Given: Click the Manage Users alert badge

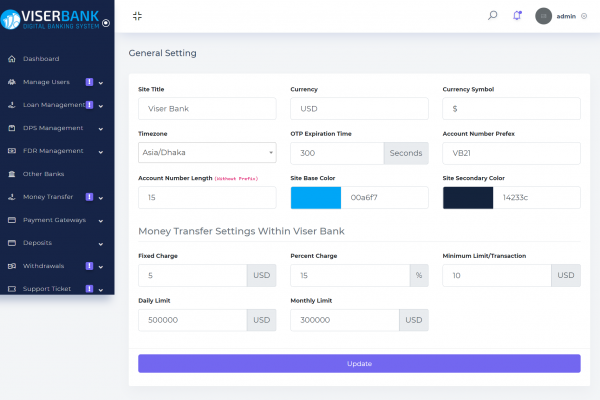Looking at the screenshot, I should pos(89,82).
